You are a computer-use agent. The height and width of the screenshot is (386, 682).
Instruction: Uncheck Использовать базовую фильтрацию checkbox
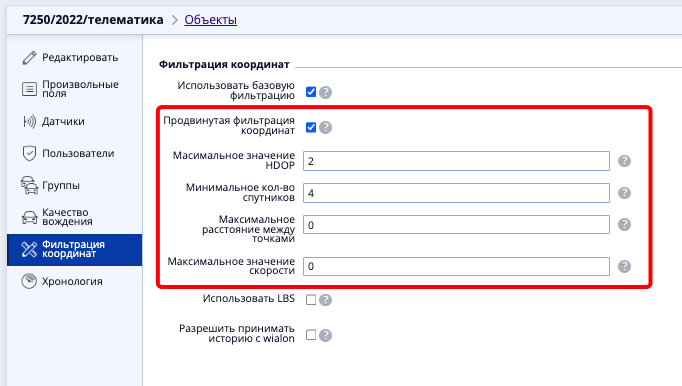tap(311, 92)
